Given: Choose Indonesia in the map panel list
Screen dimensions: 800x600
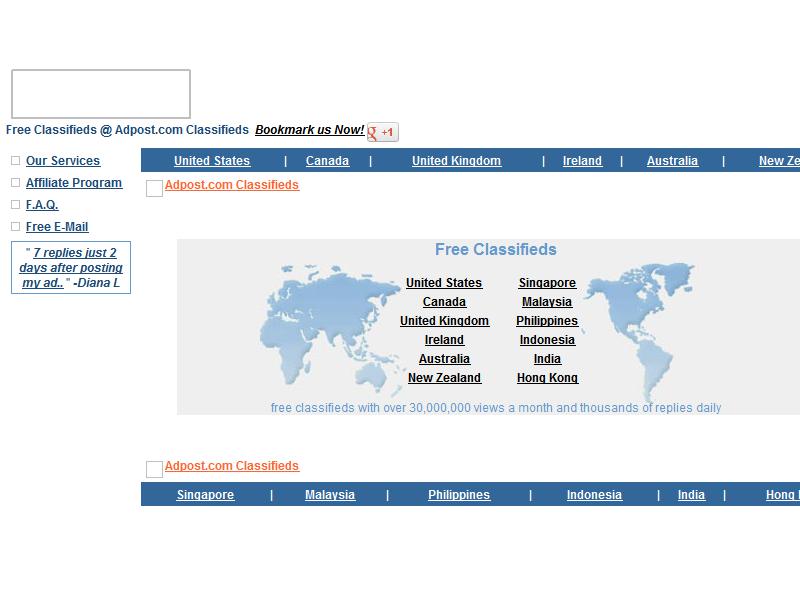Looking at the screenshot, I should [547, 340].
